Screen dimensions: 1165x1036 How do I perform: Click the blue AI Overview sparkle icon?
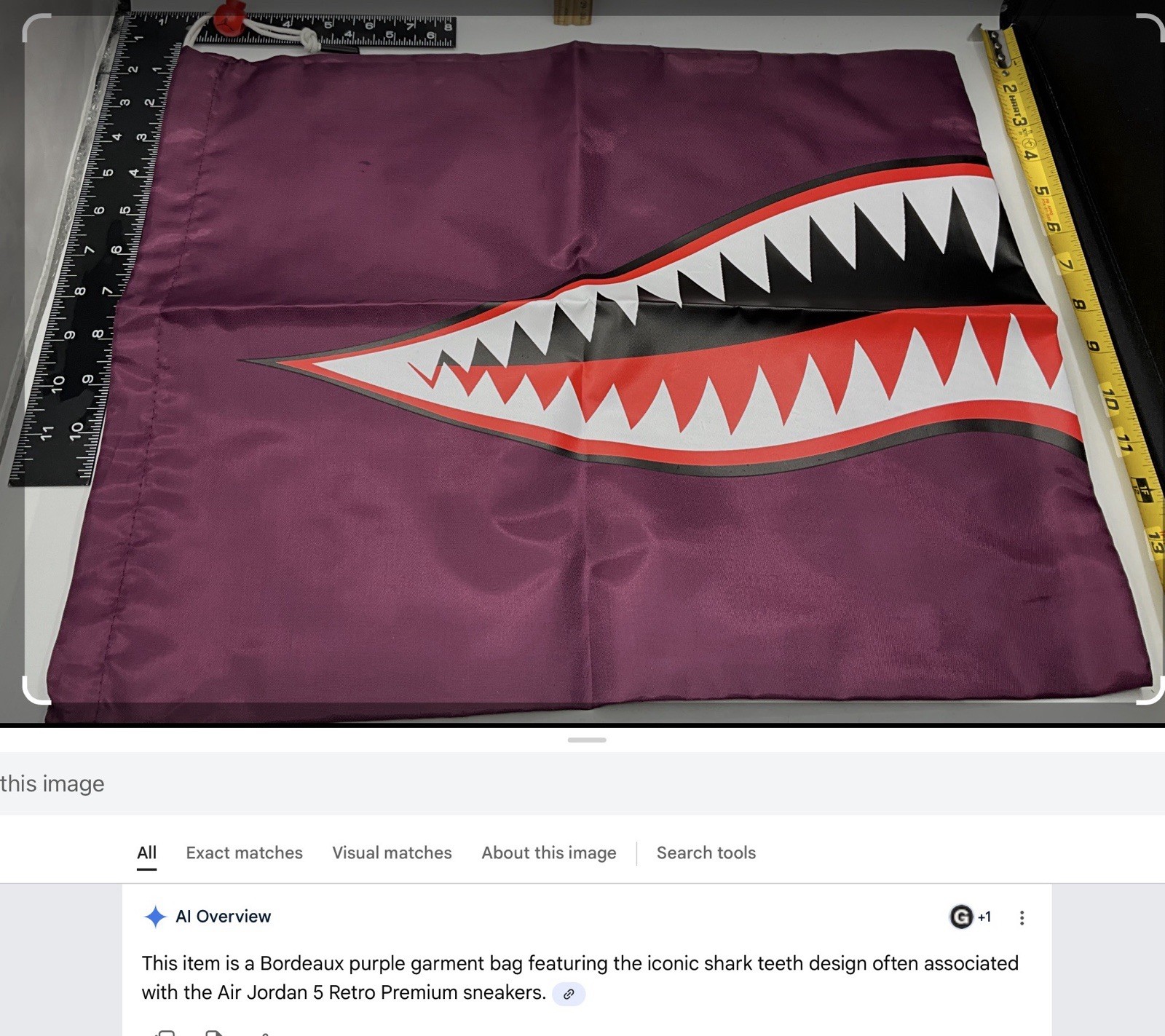[155, 917]
